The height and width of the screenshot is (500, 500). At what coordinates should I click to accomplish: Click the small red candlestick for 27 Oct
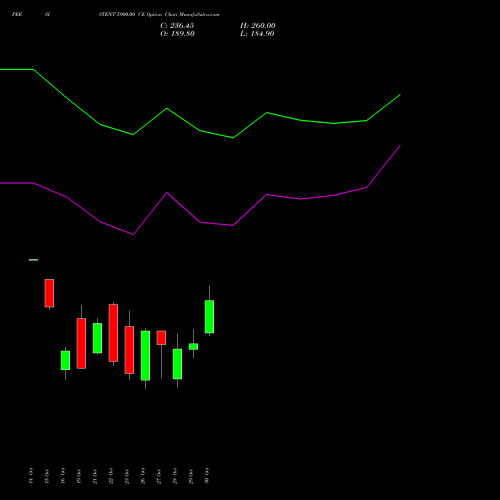[161, 338]
